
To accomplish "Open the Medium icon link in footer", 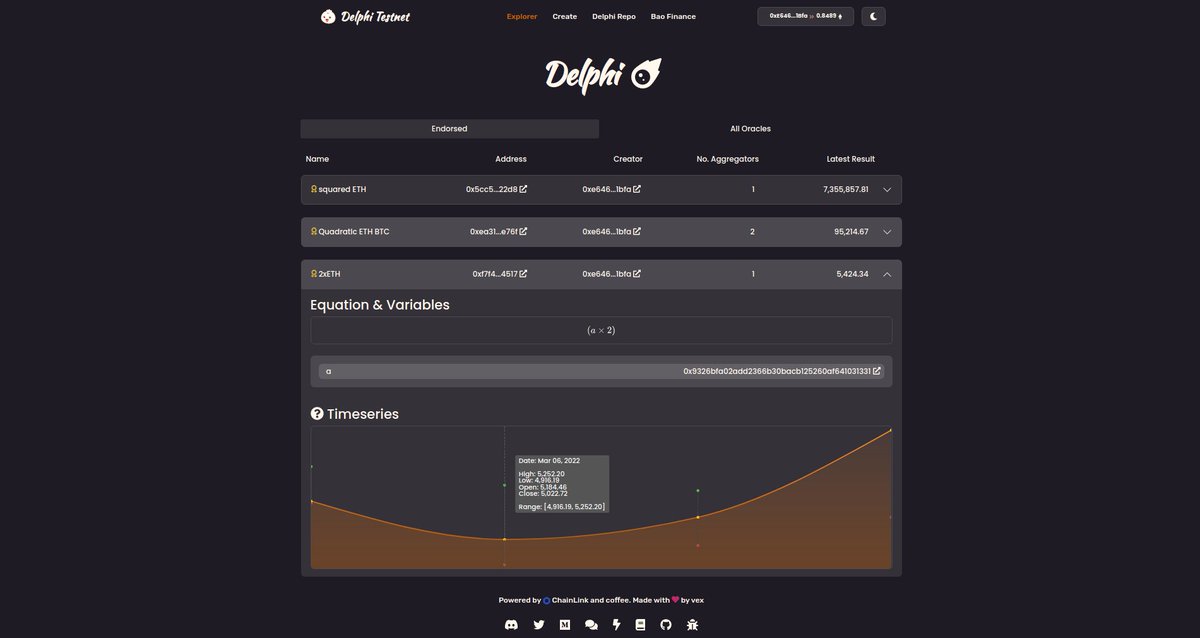I will [x=565, y=624].
